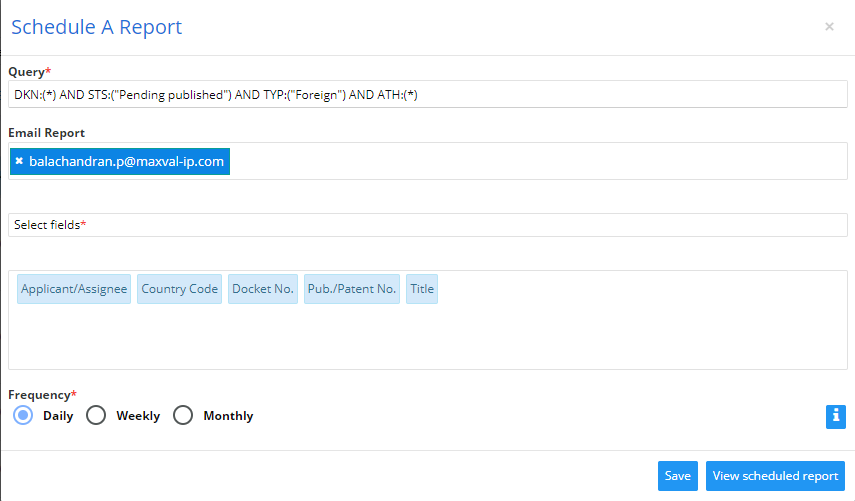Close the Schedule A Report dialog
The height and width of the screenshot is (501, 855).
829,27
